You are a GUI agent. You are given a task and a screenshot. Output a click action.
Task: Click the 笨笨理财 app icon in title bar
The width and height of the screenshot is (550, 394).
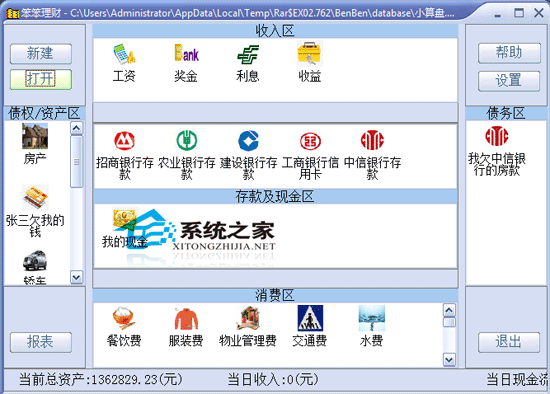pyautogui.click(x=13, y=13)
